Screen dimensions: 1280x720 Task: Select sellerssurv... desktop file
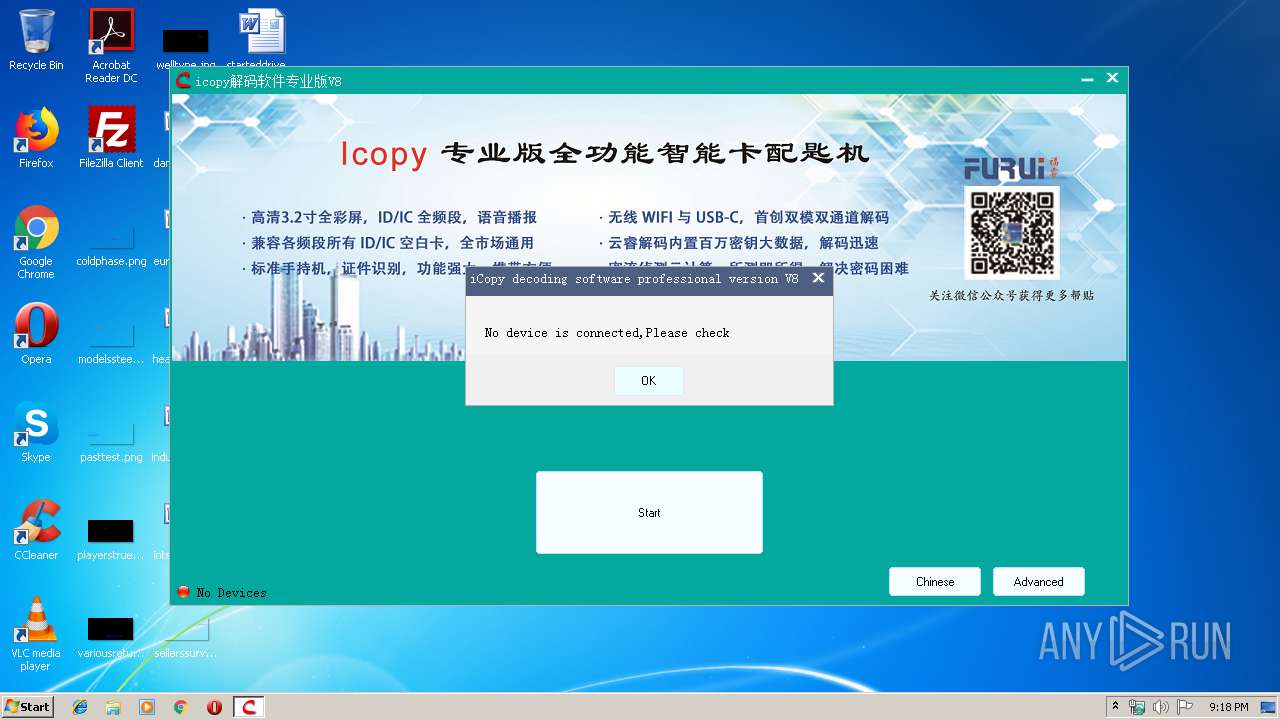click(185, 636)
